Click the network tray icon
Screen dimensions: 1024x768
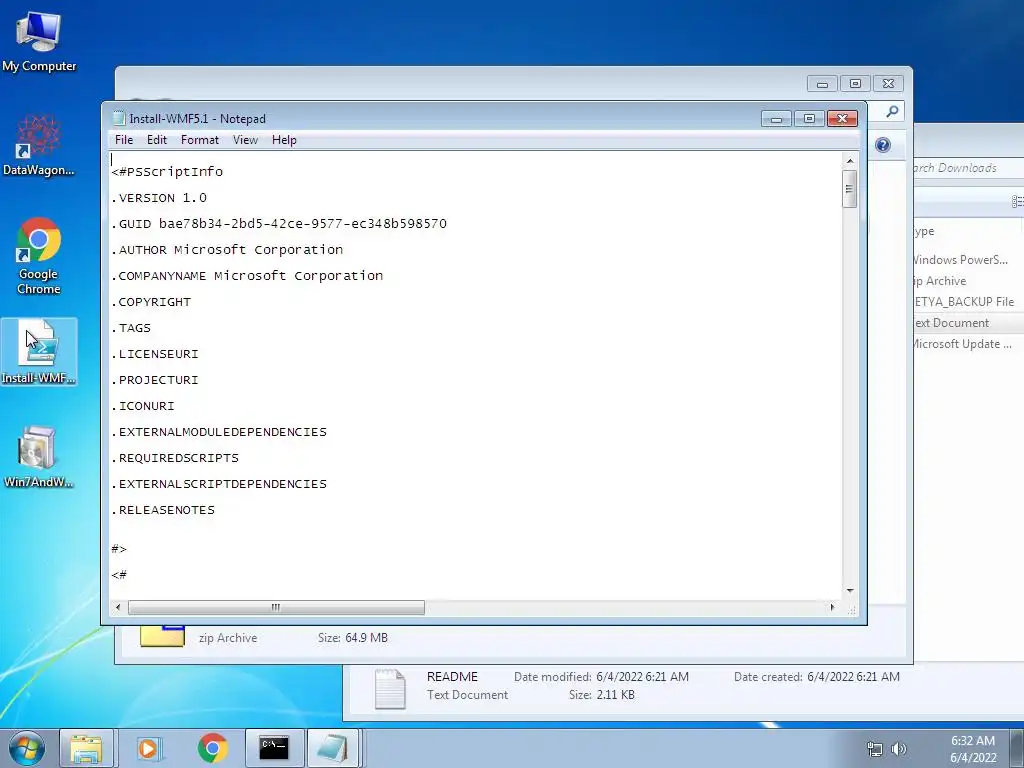click(x=874, y=749)
